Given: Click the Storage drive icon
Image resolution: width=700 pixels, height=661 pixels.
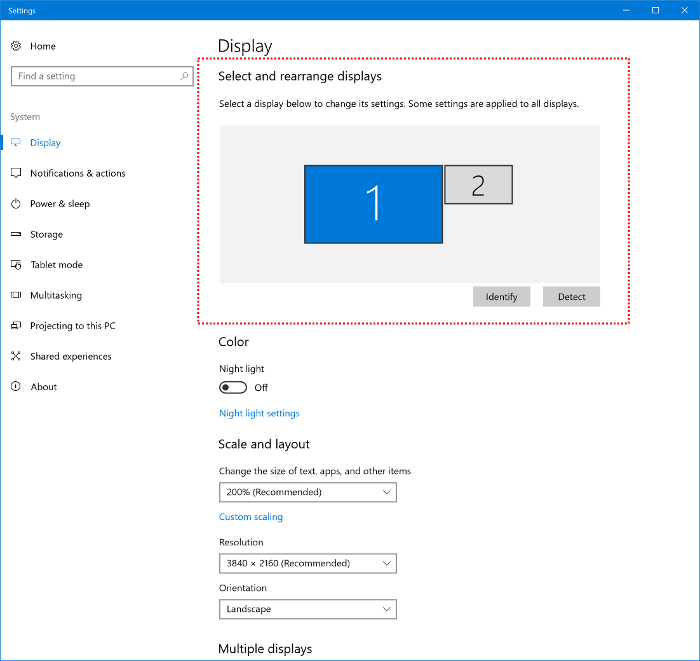Looking at the screenshot, I should [16, 234].
